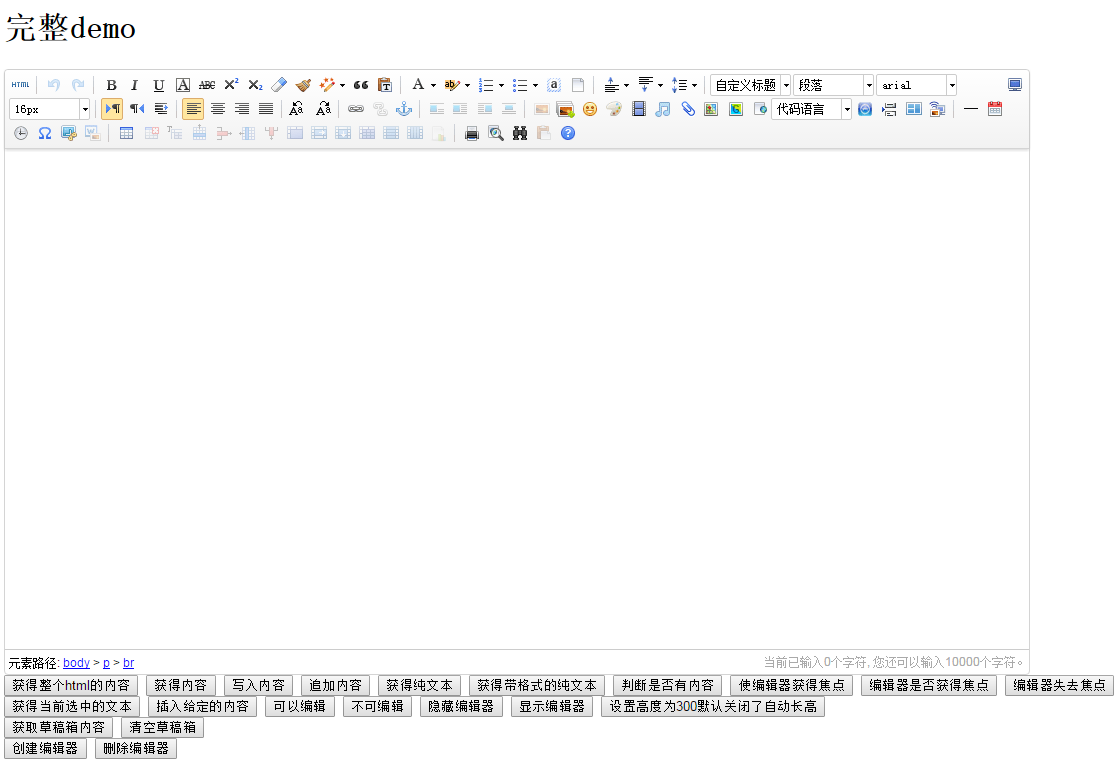Expand the background highlight color arrow

467,86
